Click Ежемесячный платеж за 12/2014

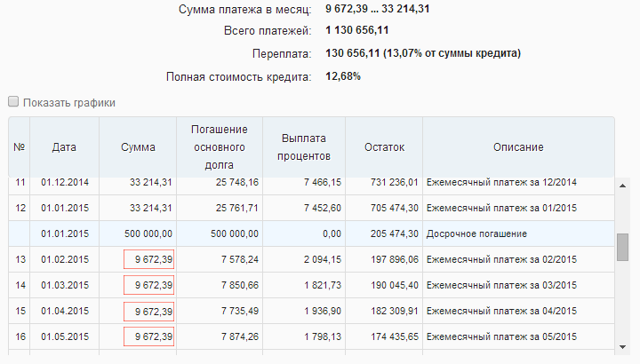click(502, 182)
